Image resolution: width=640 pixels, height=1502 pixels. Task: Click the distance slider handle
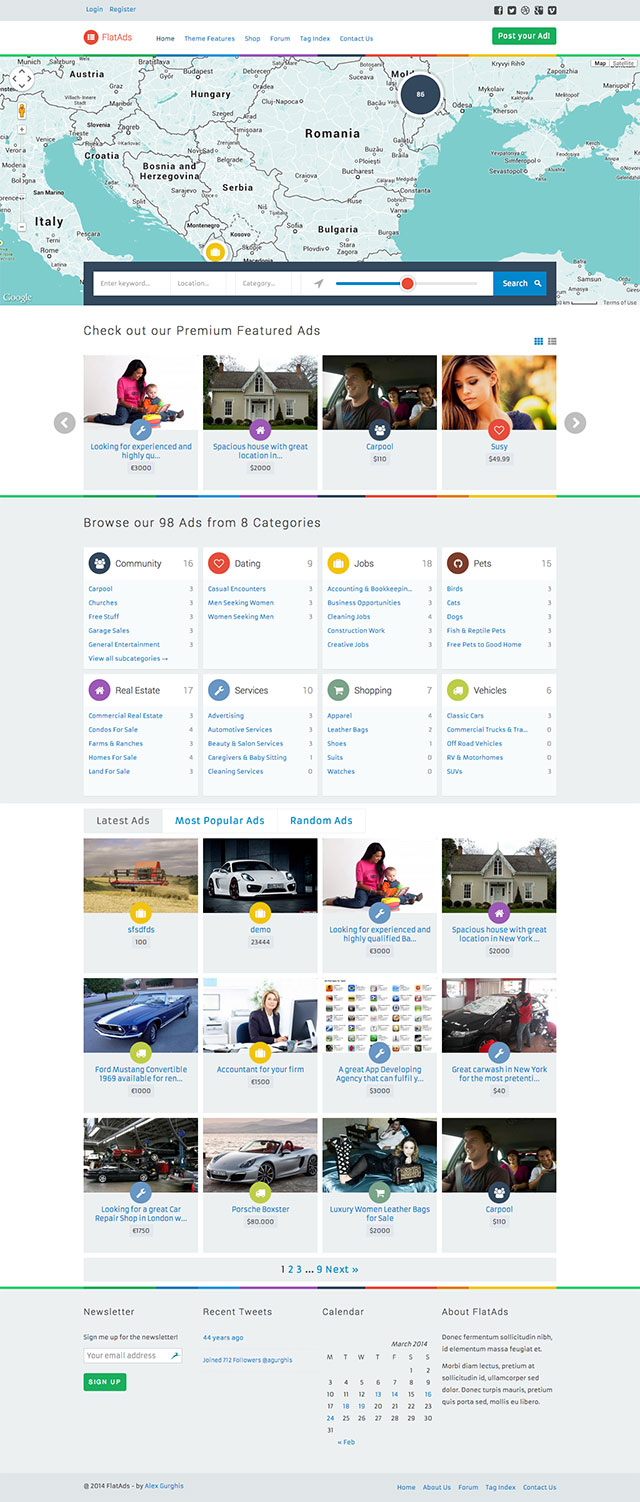[x=407, y=283]
